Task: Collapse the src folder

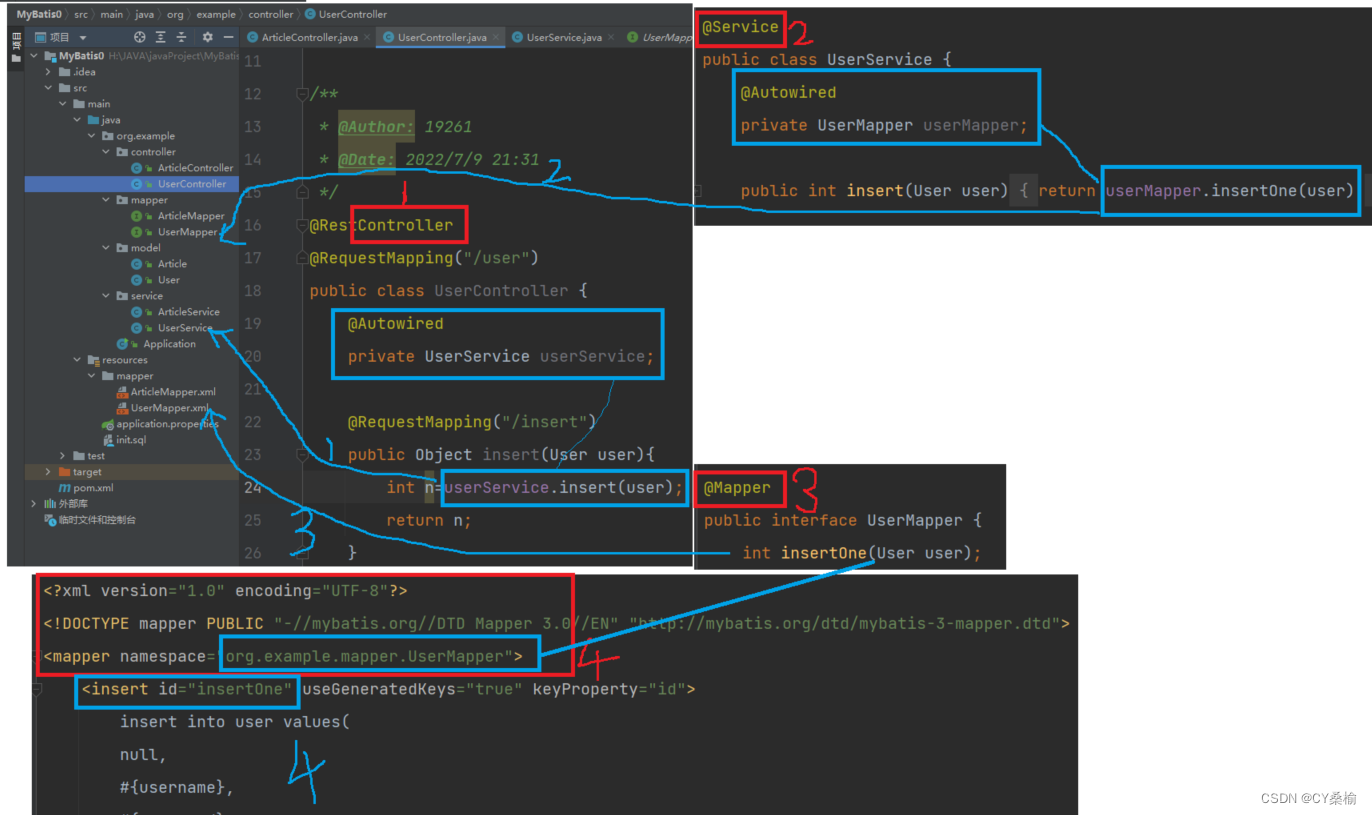Action: [48, 88]
